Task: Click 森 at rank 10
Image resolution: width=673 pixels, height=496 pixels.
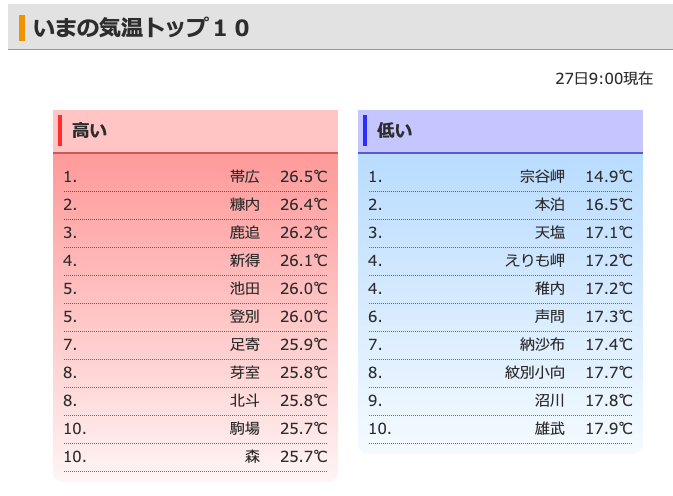Action: [252, 457]
